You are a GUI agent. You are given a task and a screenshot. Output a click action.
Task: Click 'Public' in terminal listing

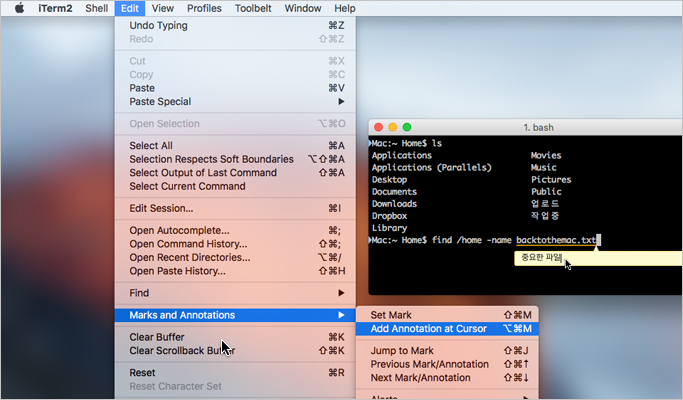[546, 192]
